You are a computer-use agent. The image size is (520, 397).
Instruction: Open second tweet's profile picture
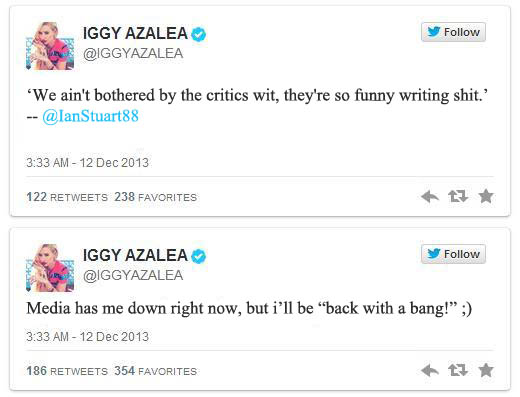[50, 268]
